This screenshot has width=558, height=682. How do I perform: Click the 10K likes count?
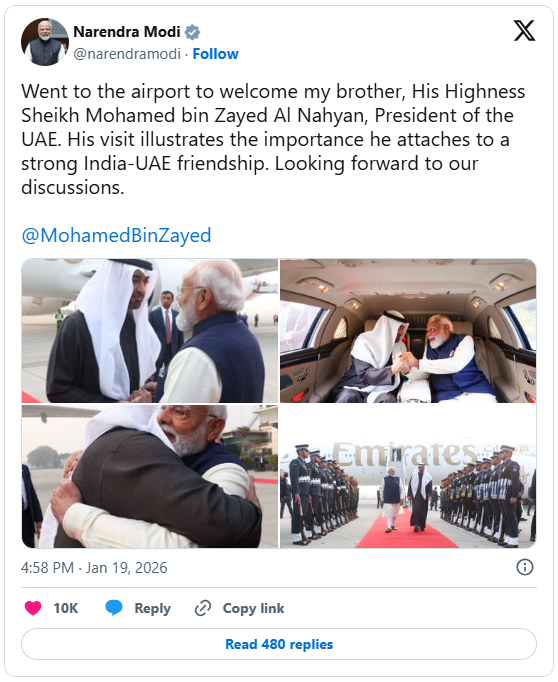click(66, 608)
